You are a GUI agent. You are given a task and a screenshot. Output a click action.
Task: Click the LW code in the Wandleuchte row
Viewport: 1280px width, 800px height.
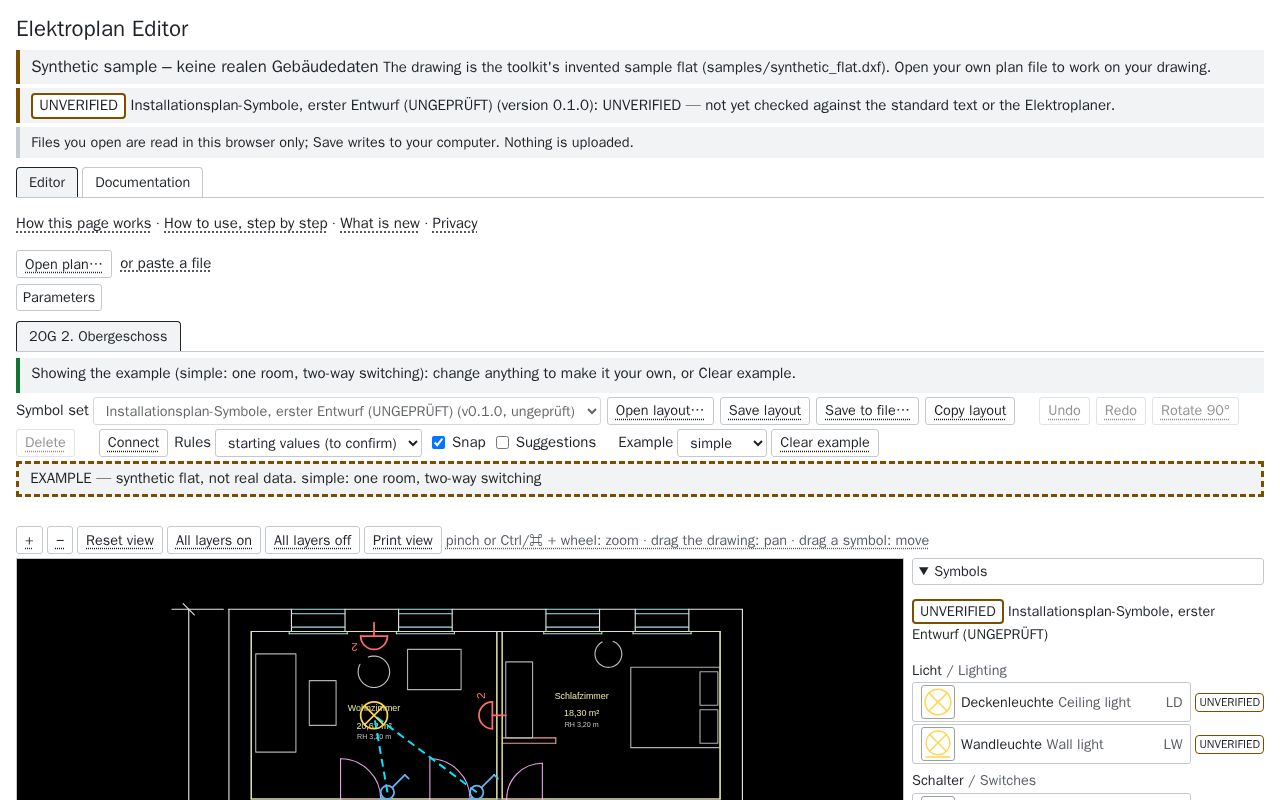(1173, 744)
